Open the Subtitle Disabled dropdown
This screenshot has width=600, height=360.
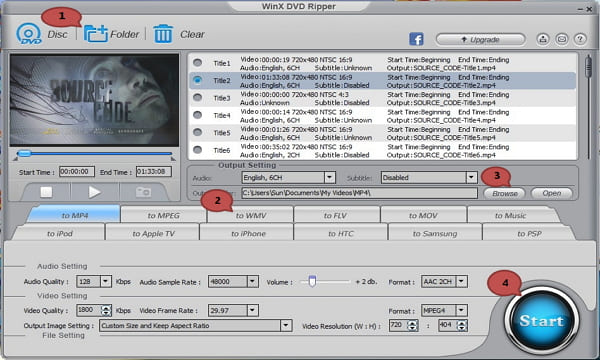pyautogui.click(x=471, y=178)
